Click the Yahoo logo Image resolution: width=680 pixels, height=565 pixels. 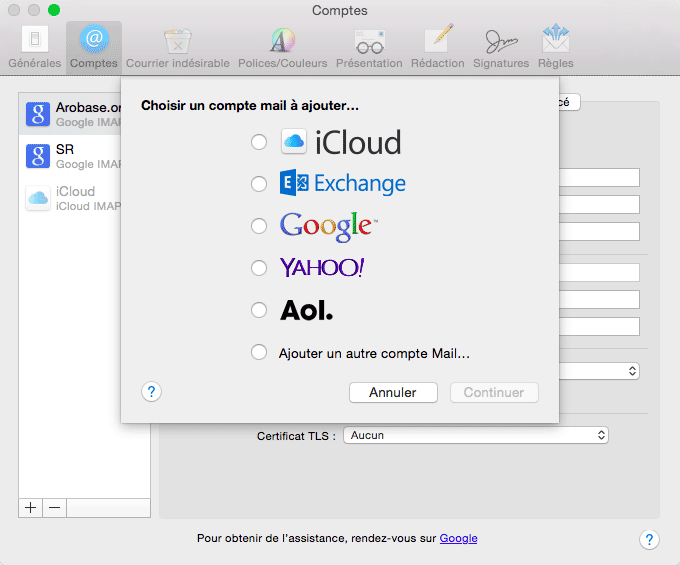click(x=322, y=268)
